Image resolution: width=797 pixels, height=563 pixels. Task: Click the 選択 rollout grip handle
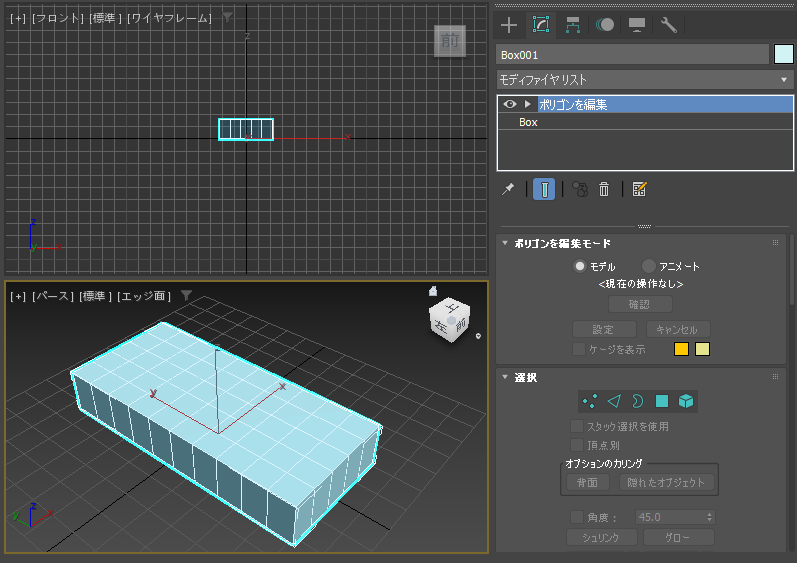(x=775, y=377)
